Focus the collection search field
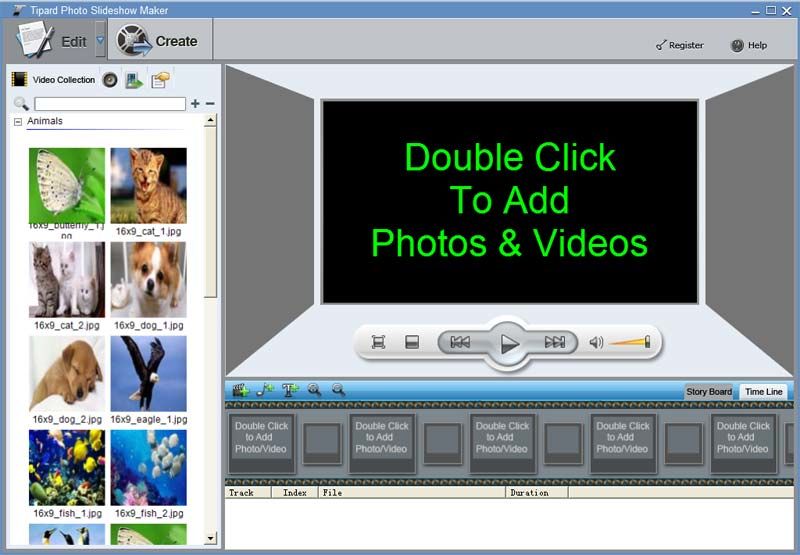Image resolution: width=800 pixels, height=555 pixels. 110,104
